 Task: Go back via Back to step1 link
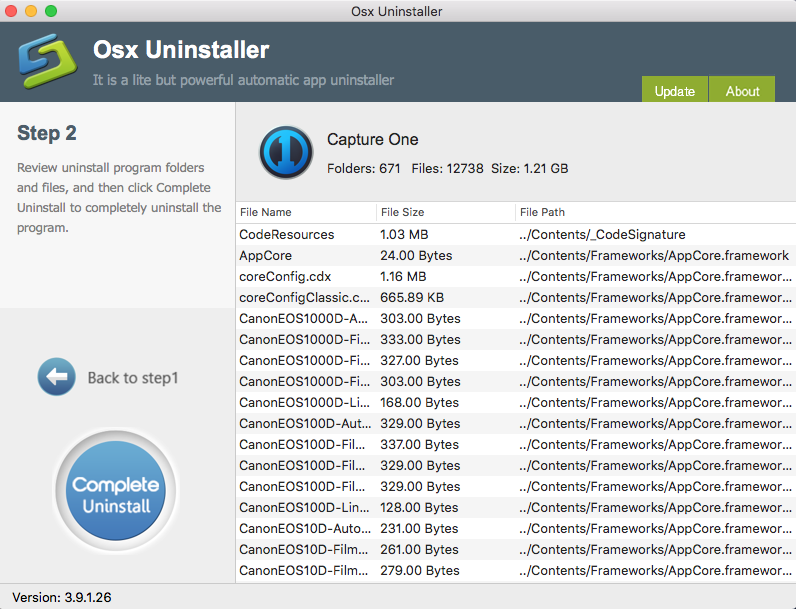pyautogui.click(x=132, y=378)
